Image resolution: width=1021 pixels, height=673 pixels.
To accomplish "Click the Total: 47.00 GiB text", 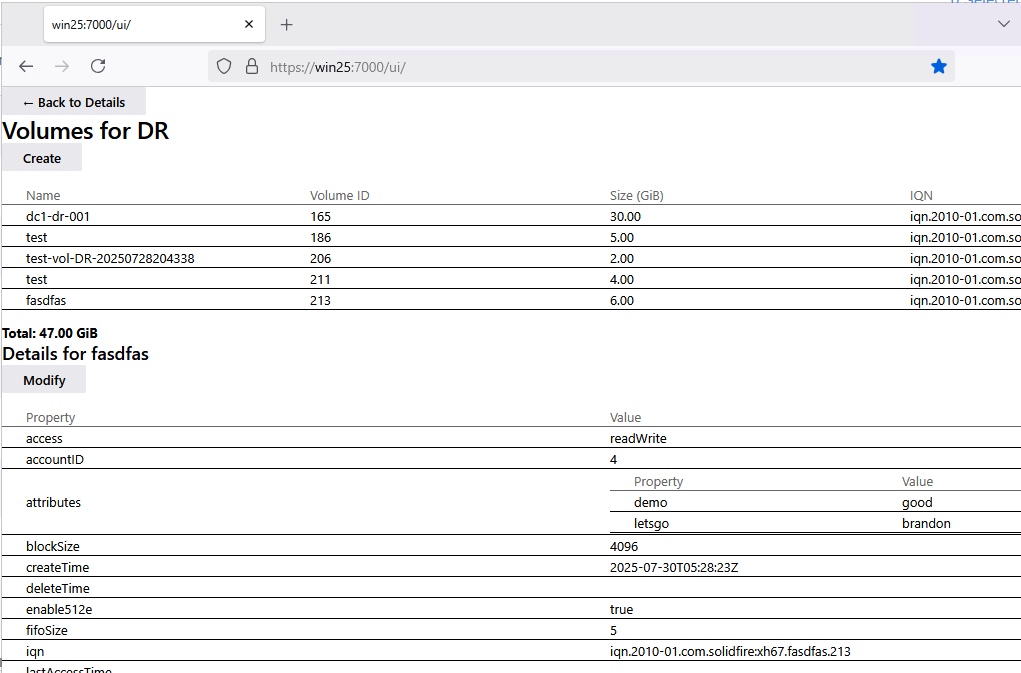I will 50,333.
